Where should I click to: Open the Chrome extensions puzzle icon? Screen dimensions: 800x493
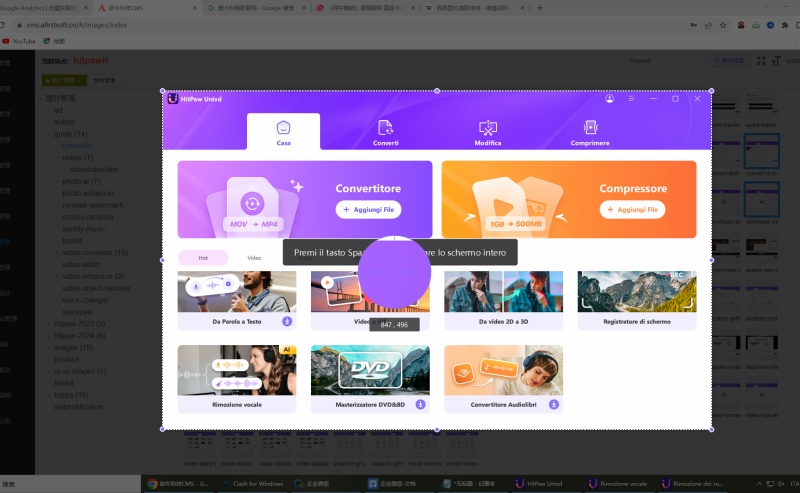(x=785, y=25)
